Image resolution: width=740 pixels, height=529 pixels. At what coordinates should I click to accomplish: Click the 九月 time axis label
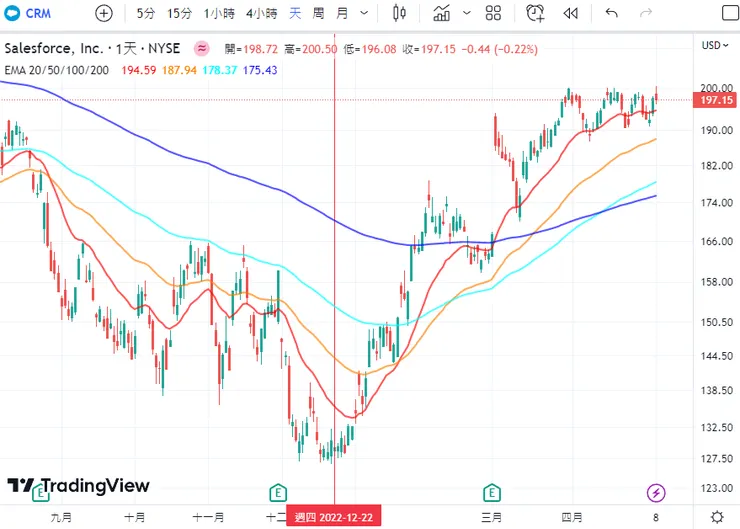(x=61, y=518)
